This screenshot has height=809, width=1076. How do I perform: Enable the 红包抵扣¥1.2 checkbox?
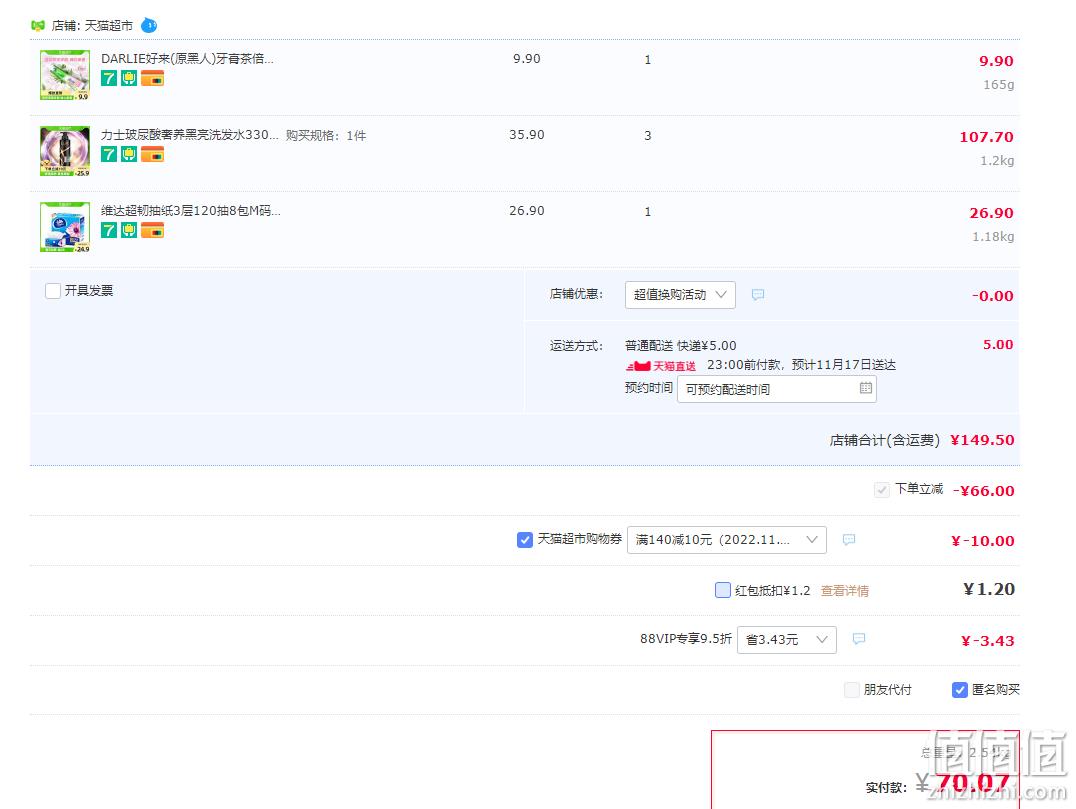click(723, 590)
